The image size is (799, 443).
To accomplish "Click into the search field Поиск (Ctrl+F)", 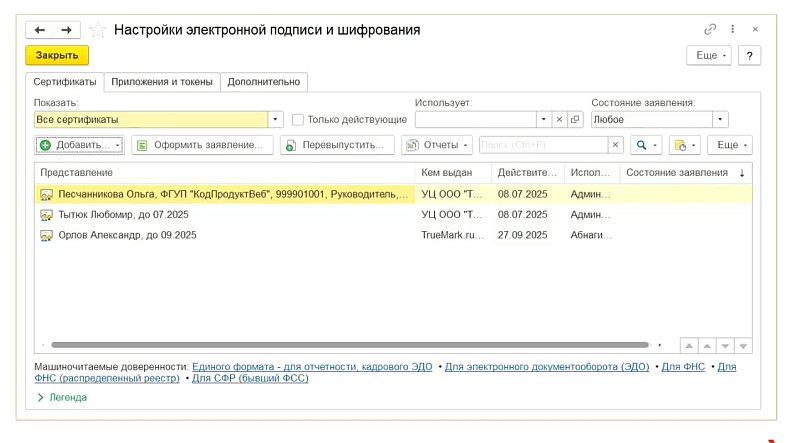I will [543, 145].
